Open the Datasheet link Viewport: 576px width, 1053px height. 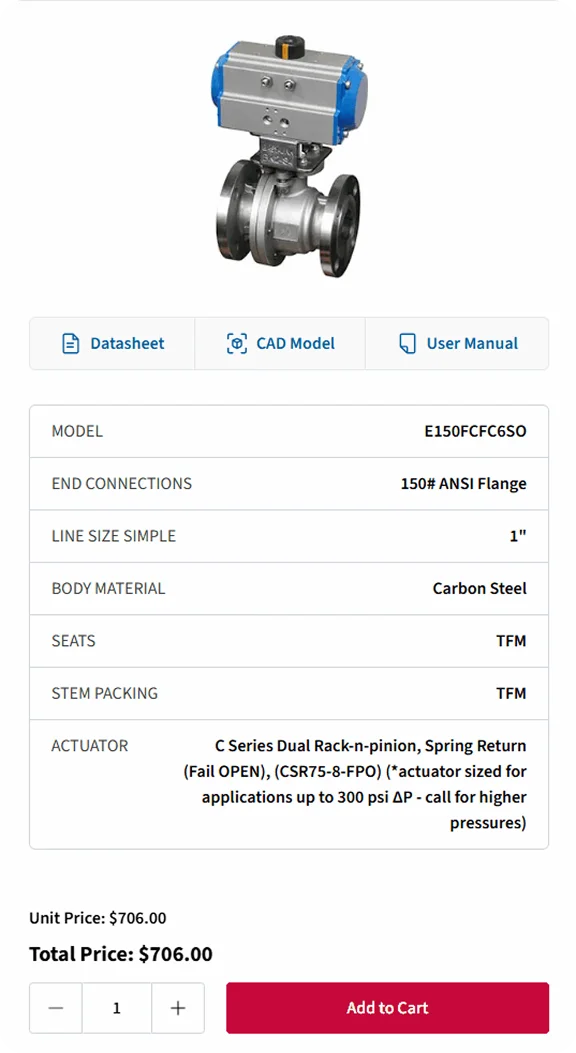point(112,343)
